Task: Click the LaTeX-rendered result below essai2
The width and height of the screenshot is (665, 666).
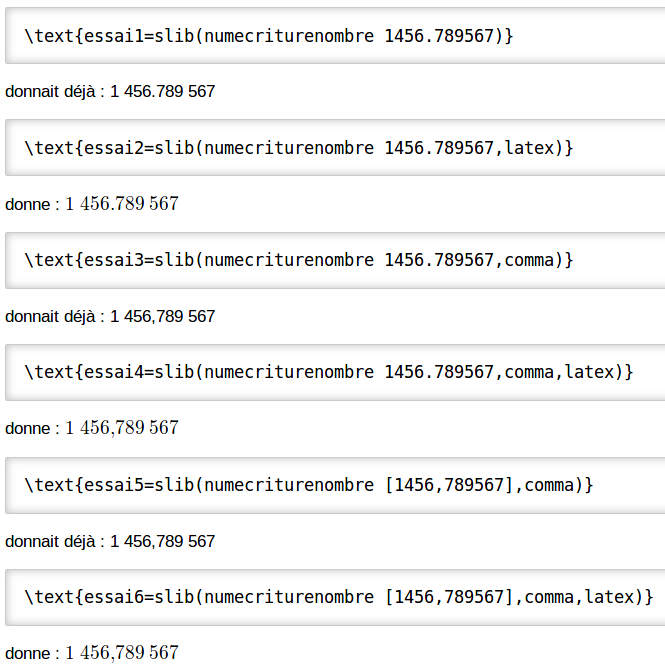Action: click(x=122, y=204)
